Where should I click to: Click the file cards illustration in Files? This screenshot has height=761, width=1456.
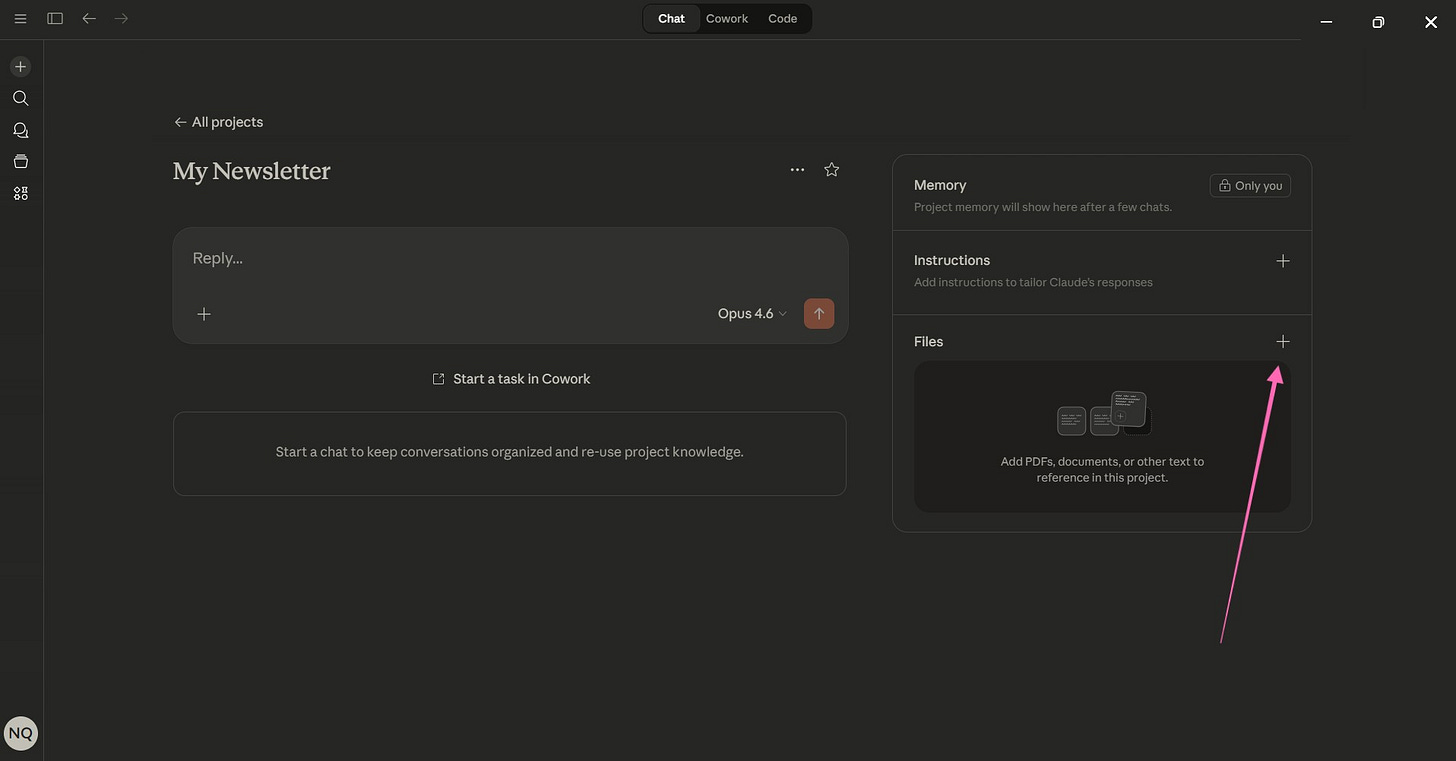click(x=1104, y=414)
